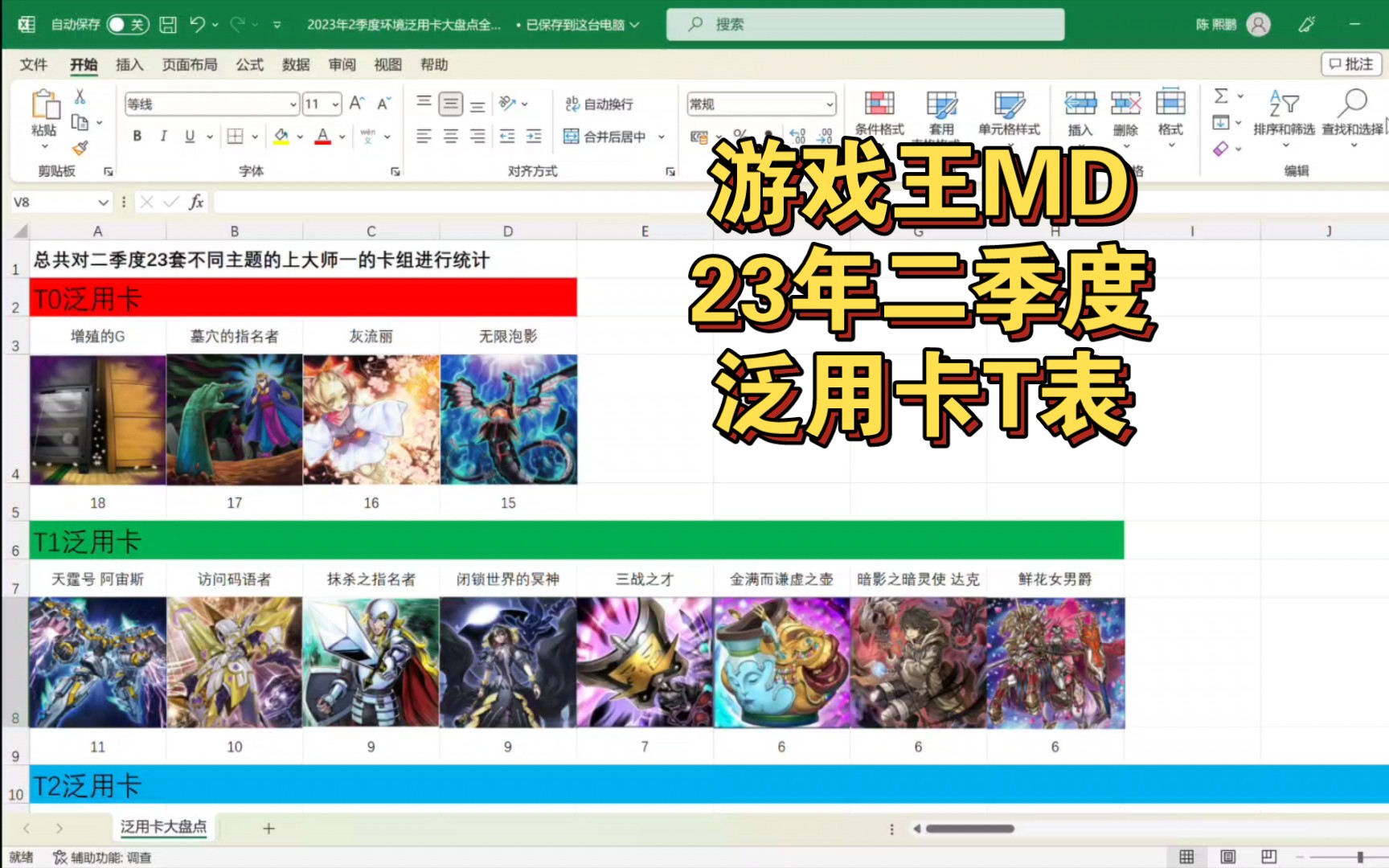Open Conditional Formatting (条件格式)
Screen dimensions: 1389x868
click(x=879, y=113)
